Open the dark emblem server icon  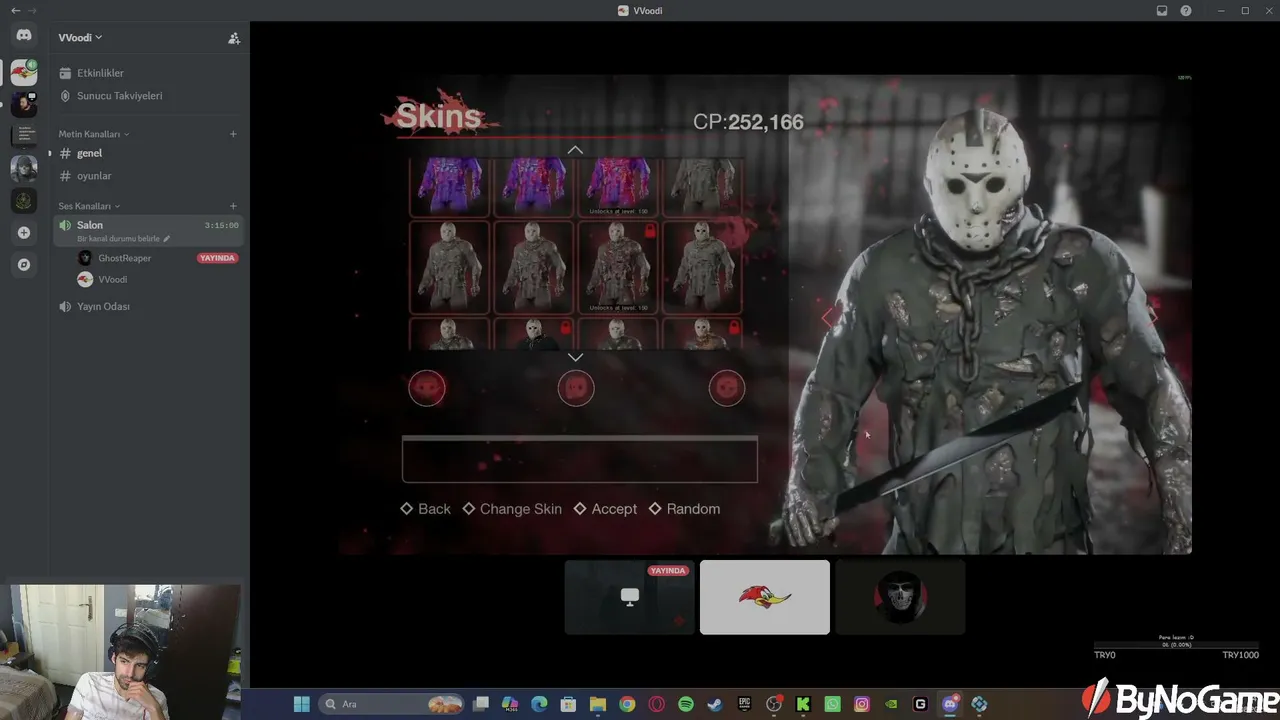pyautogui.click(x=24, y=200)
